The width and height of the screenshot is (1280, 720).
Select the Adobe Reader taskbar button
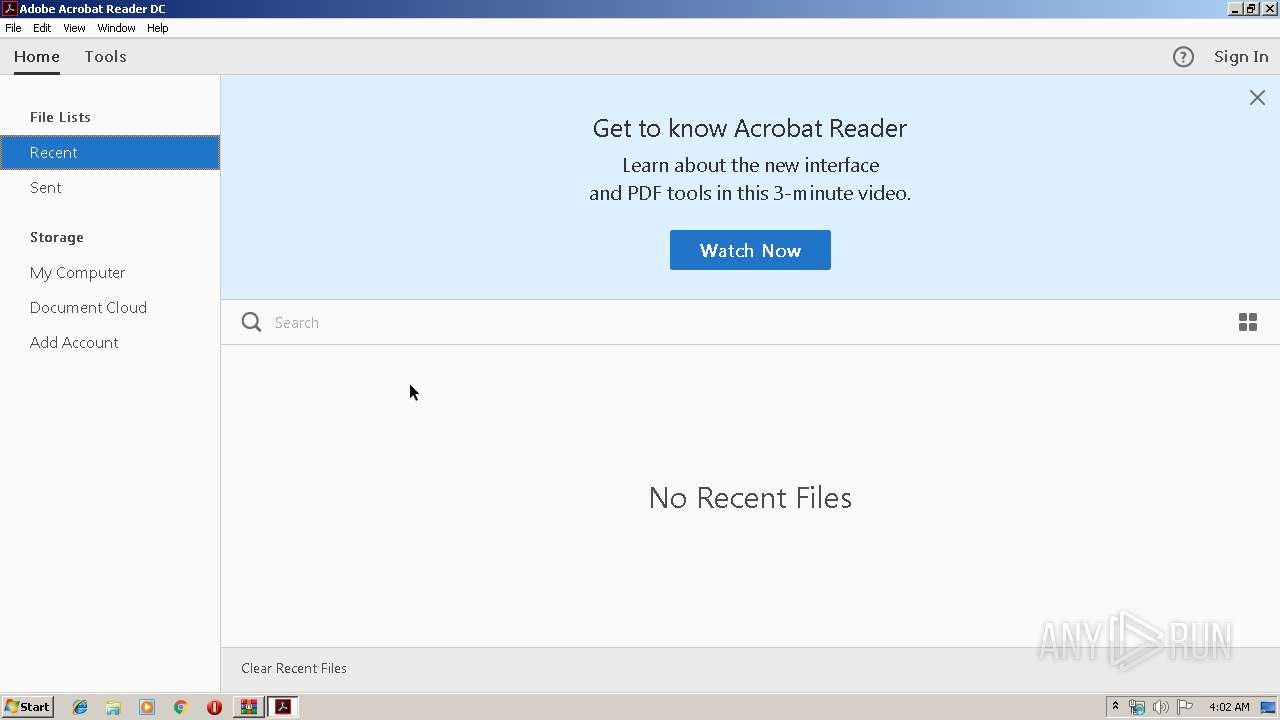click(x=283, y=707)
